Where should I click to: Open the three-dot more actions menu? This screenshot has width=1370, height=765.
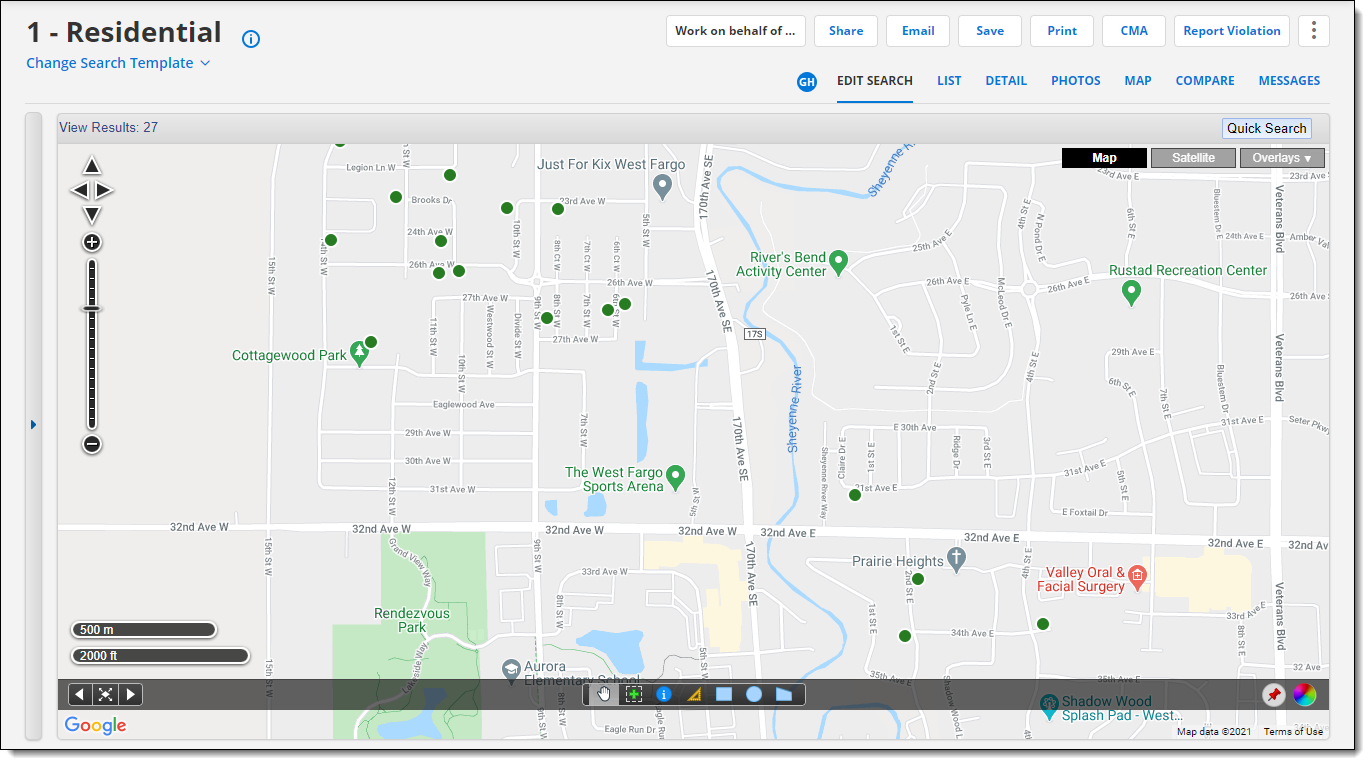tap(1314, 31)
